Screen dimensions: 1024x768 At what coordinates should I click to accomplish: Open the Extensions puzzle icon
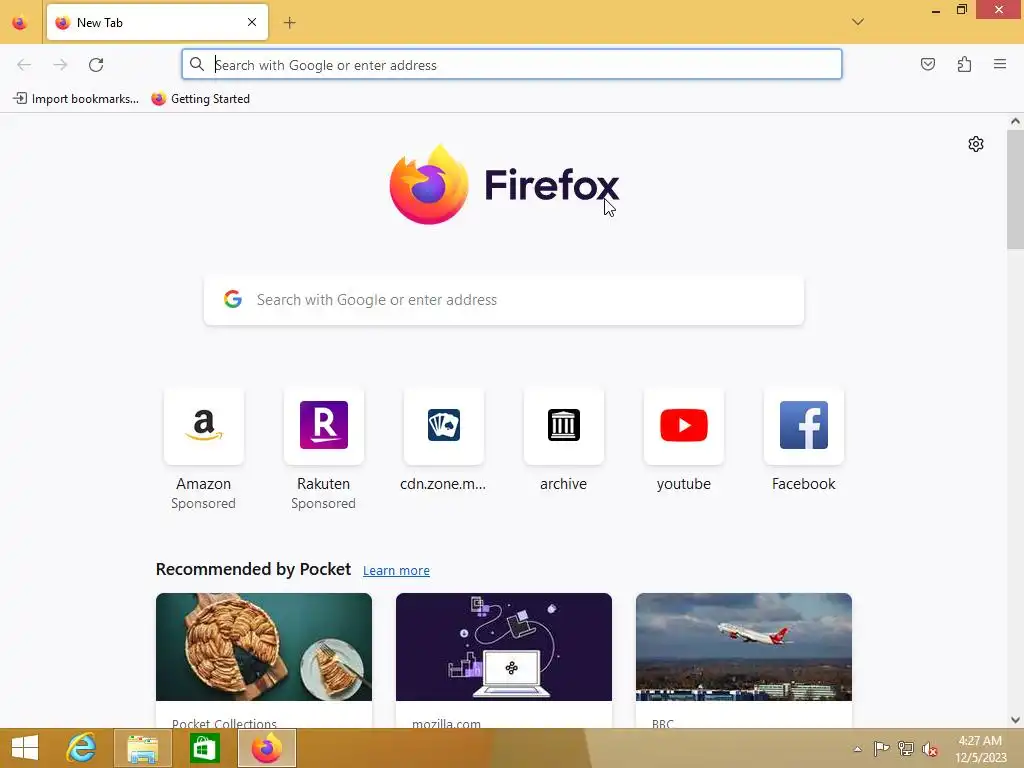[x=964, y=64]
